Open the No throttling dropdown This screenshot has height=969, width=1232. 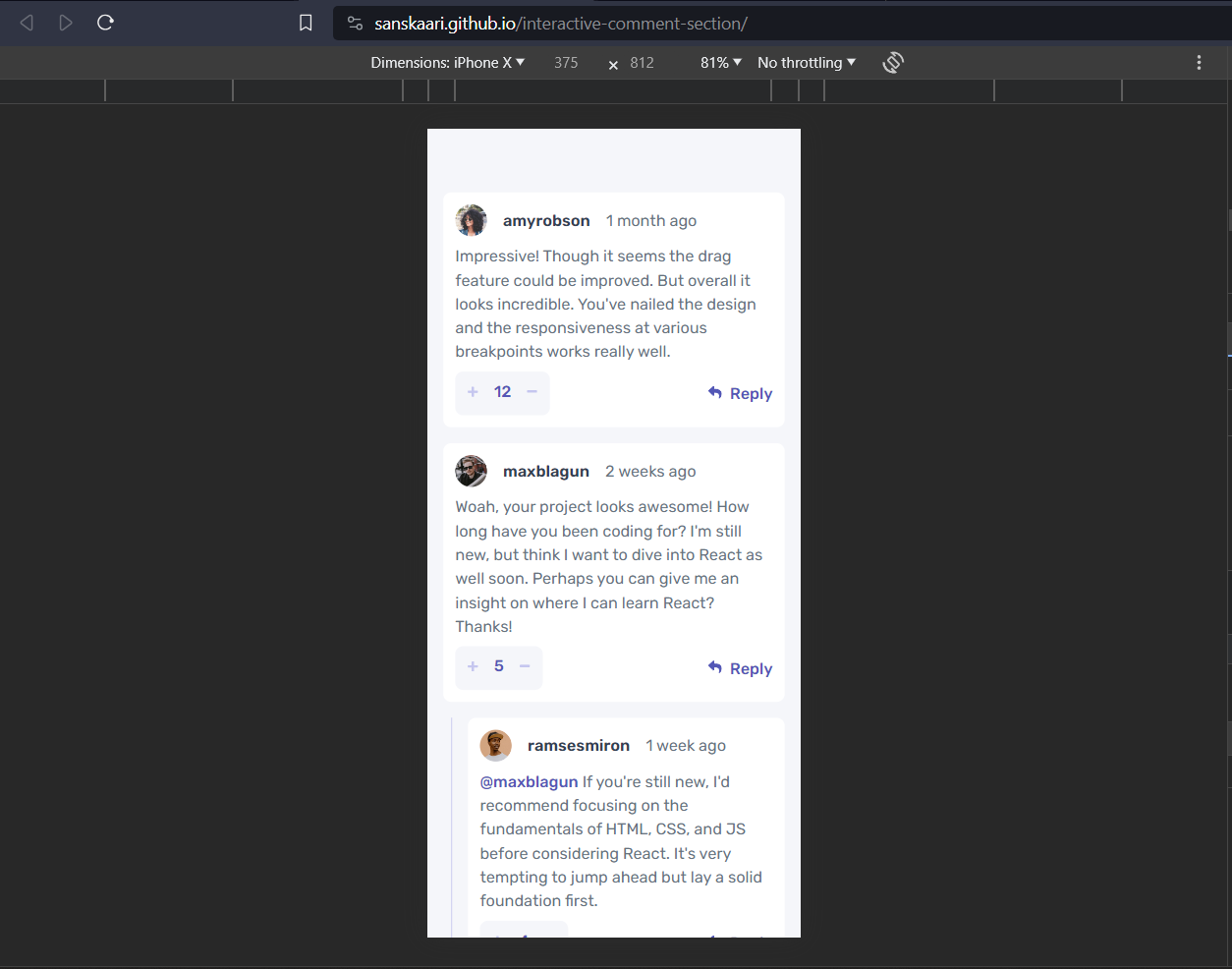click(x=807, y=62)
